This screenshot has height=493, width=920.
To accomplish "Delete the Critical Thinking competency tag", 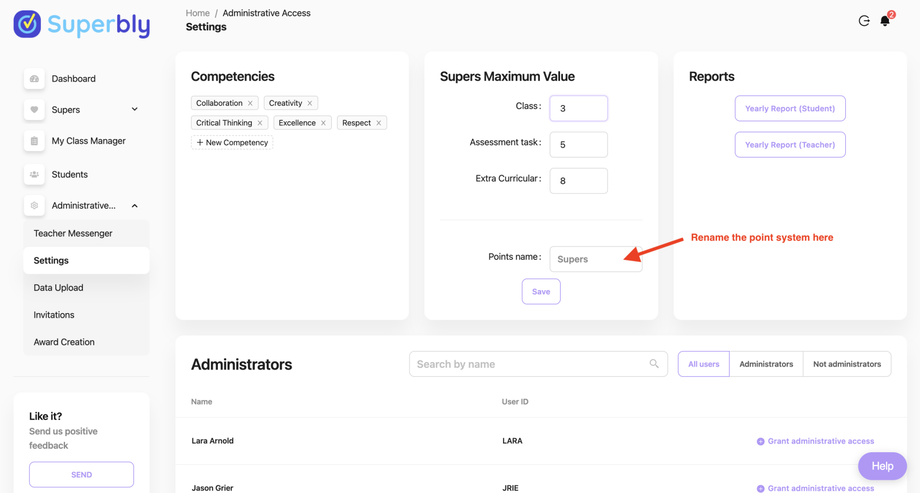I will coord(260,123).
